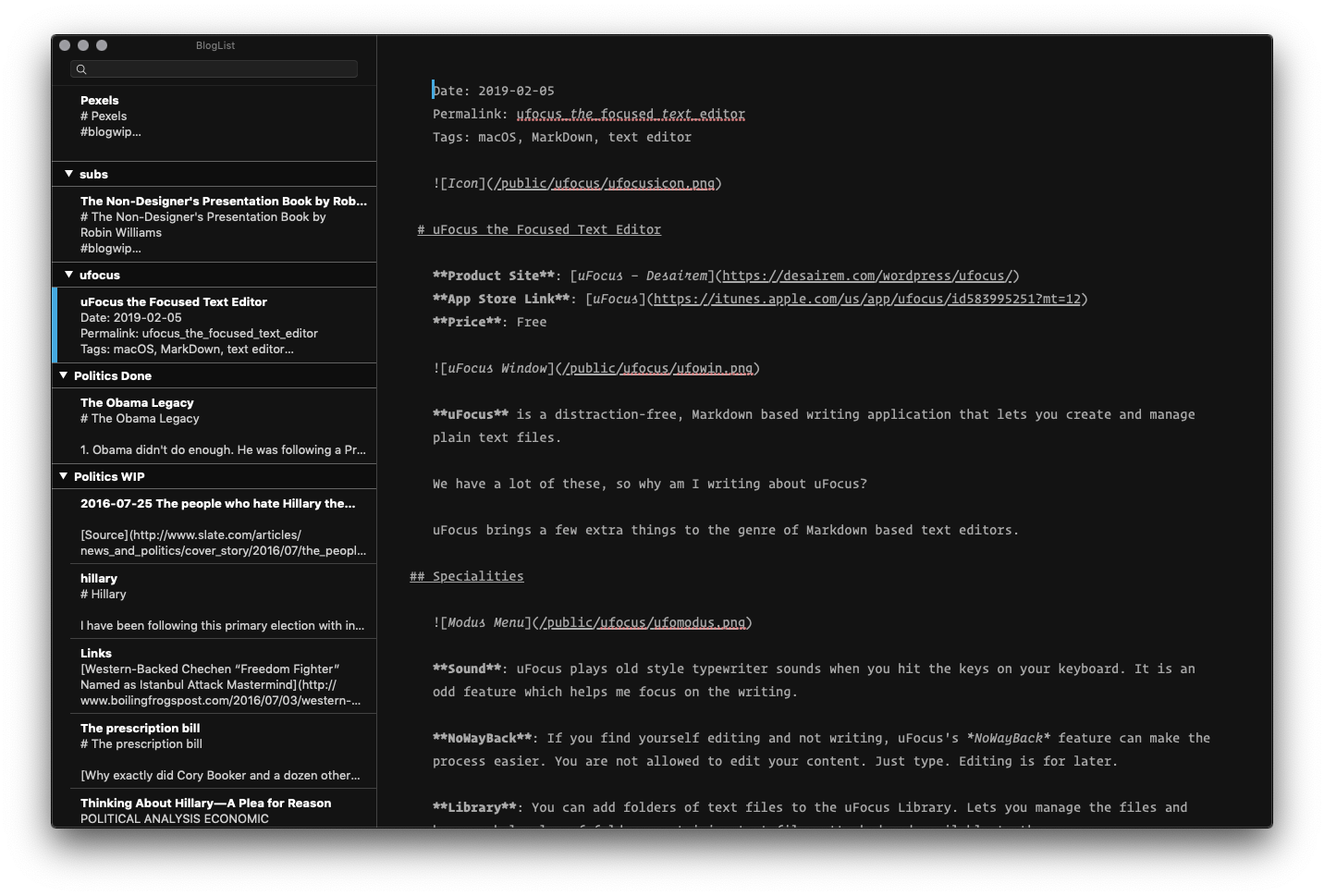The width and height of the screenshot is (1324, 896).
Task: Click the '## Specialities' heading
Action: coord(467,576)
